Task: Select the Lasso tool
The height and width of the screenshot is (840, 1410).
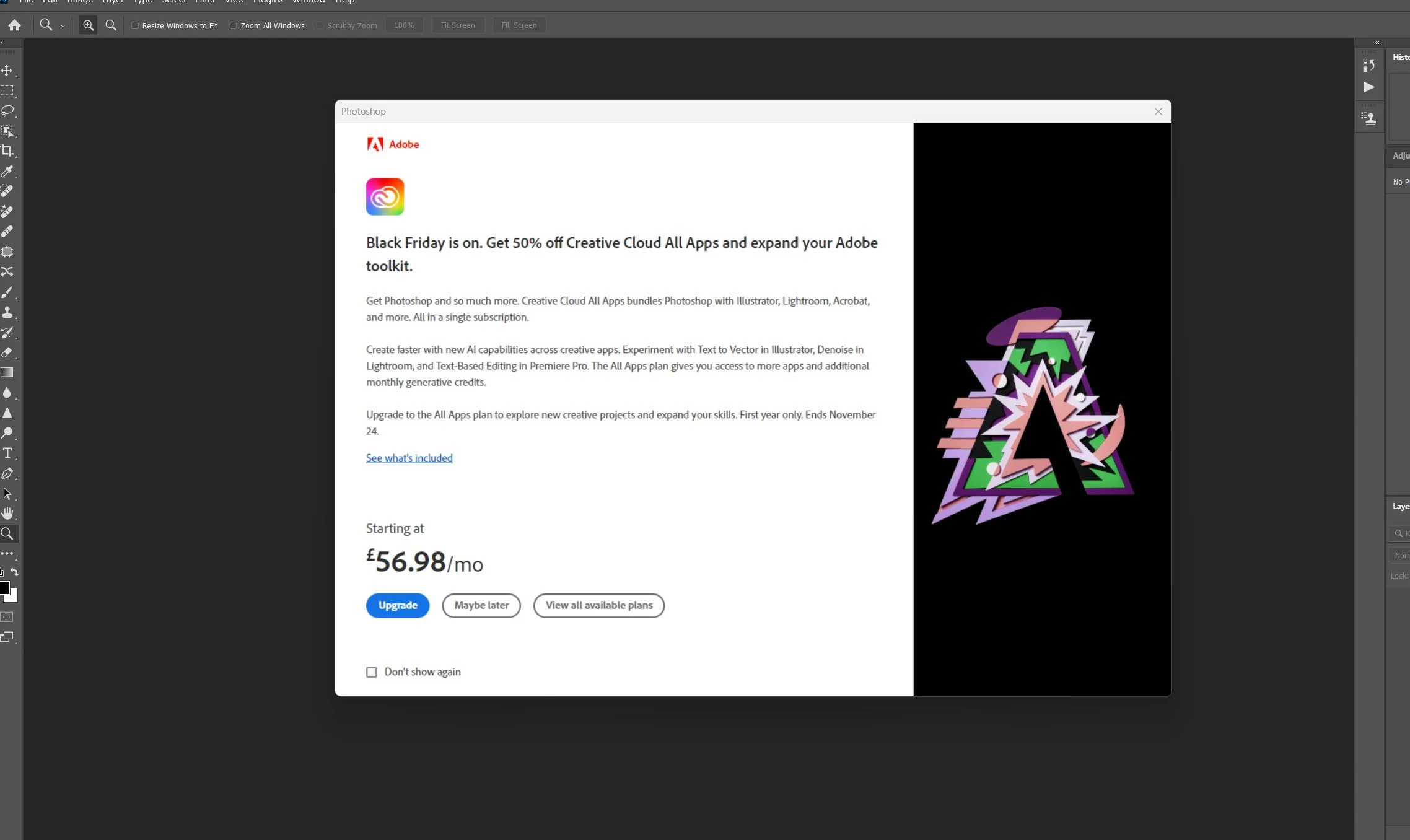Action: pos(7,111)
